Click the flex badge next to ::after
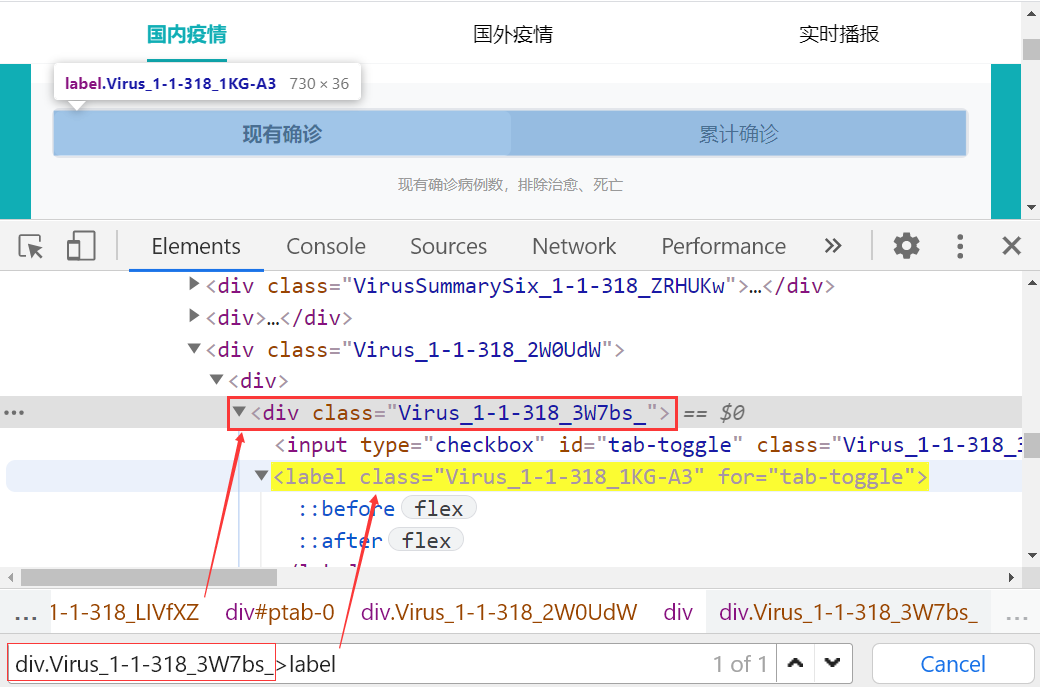The width and height of the screenshot is (1040, 687). coord(426,540)
